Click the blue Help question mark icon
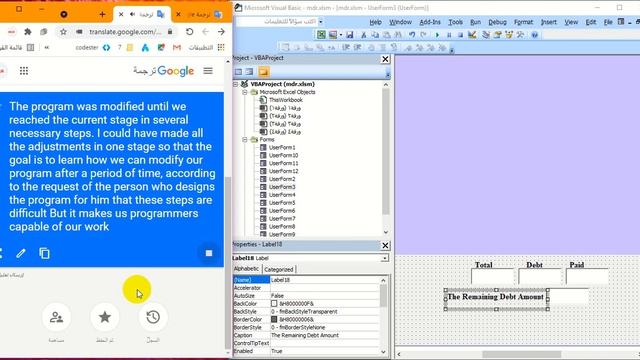The width and height of the screenshot is (640, 360). (x=535, y=35)
